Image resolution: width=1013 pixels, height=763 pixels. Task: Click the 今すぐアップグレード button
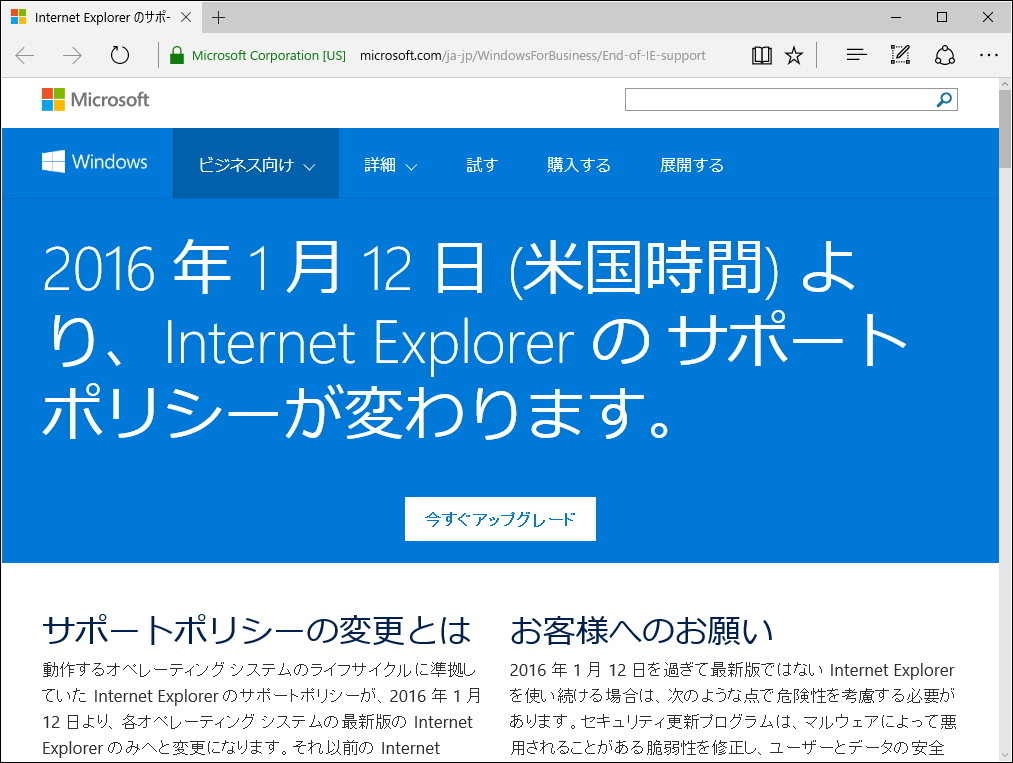coord(500,519)
